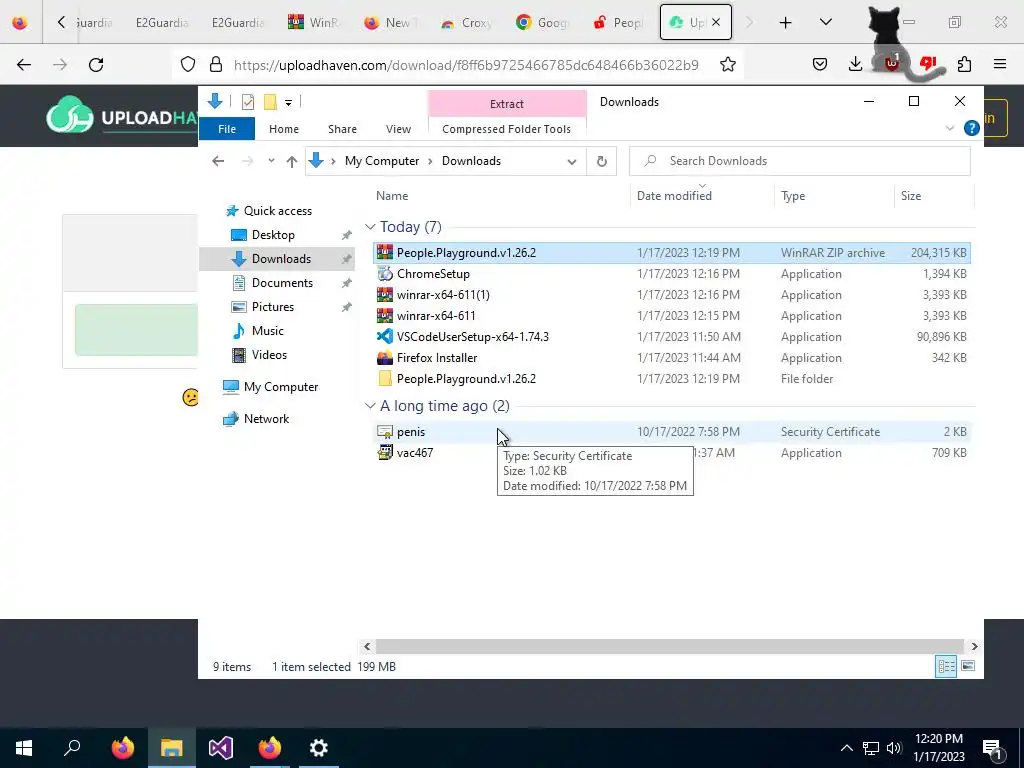Switch to the Home ribbon tab

(283, 129)
